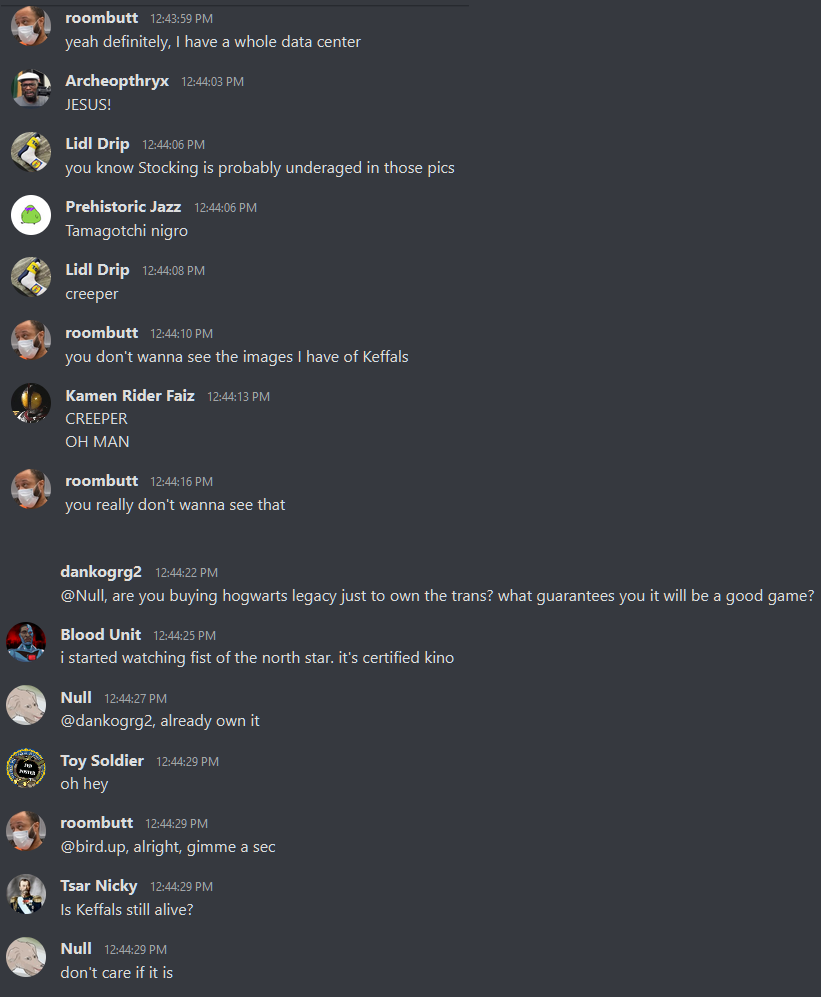This screenshot has width=821, height=997.
Task: Open Null's avatar beside "don't care if it is"
Action: [x=26, y=956]
